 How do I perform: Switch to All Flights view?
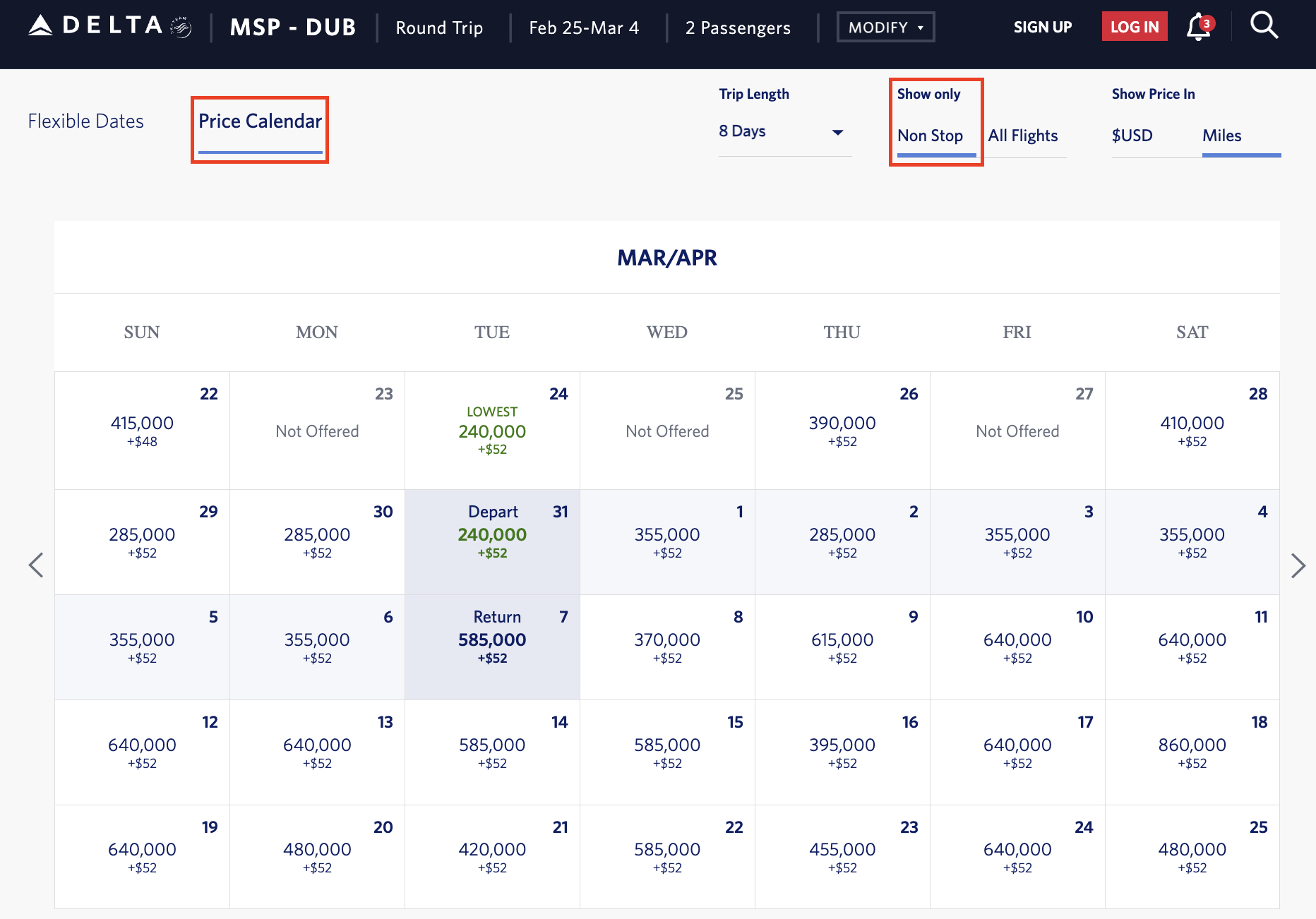(1024, 136)
